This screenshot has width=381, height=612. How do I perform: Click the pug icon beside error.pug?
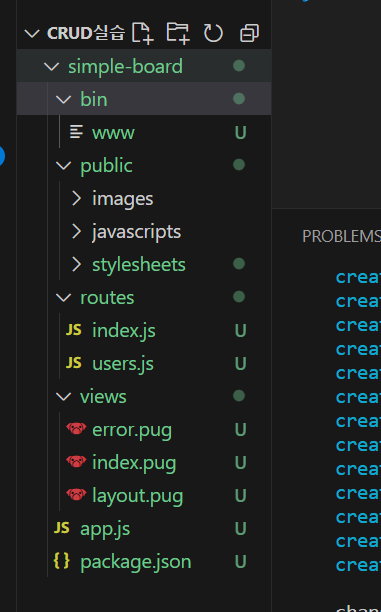76,429
